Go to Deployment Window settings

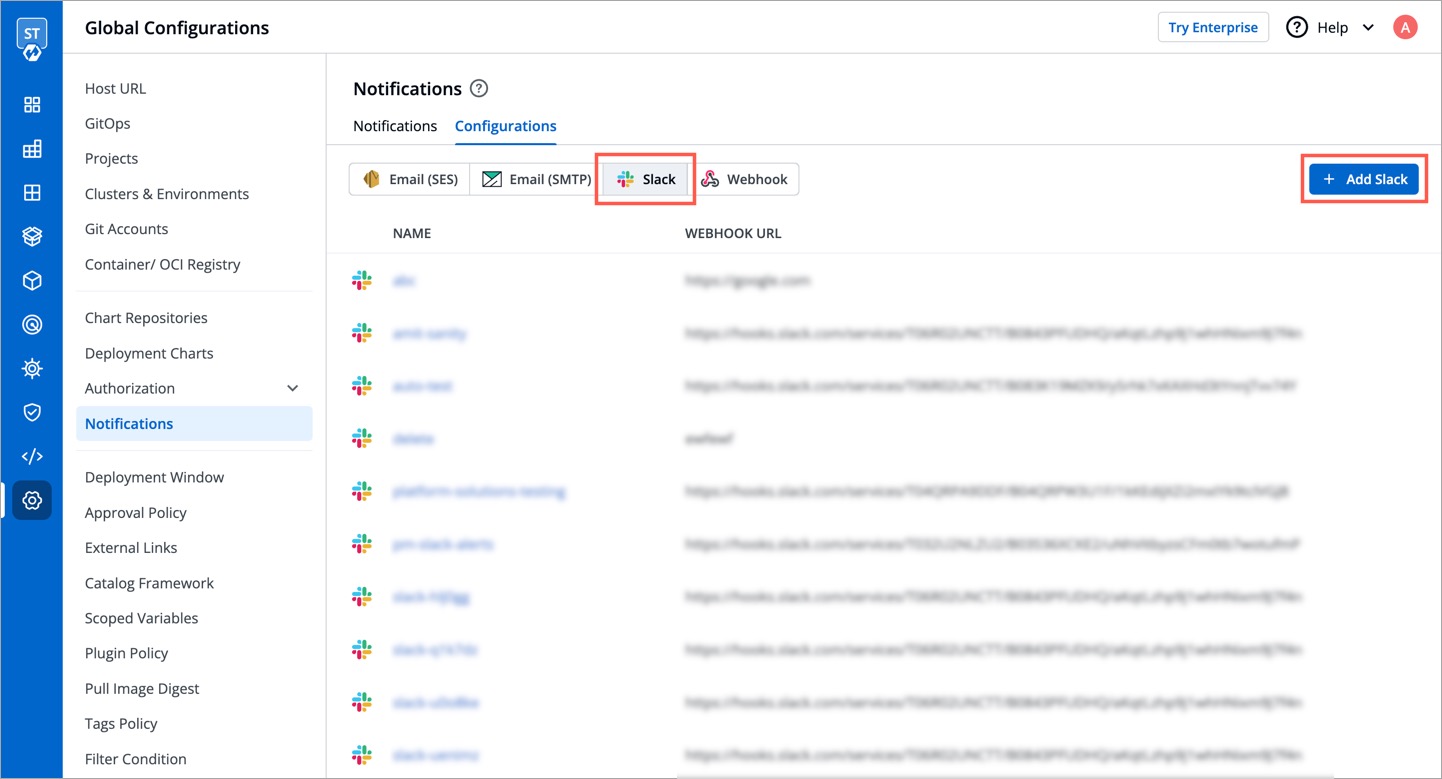[154, 477]
